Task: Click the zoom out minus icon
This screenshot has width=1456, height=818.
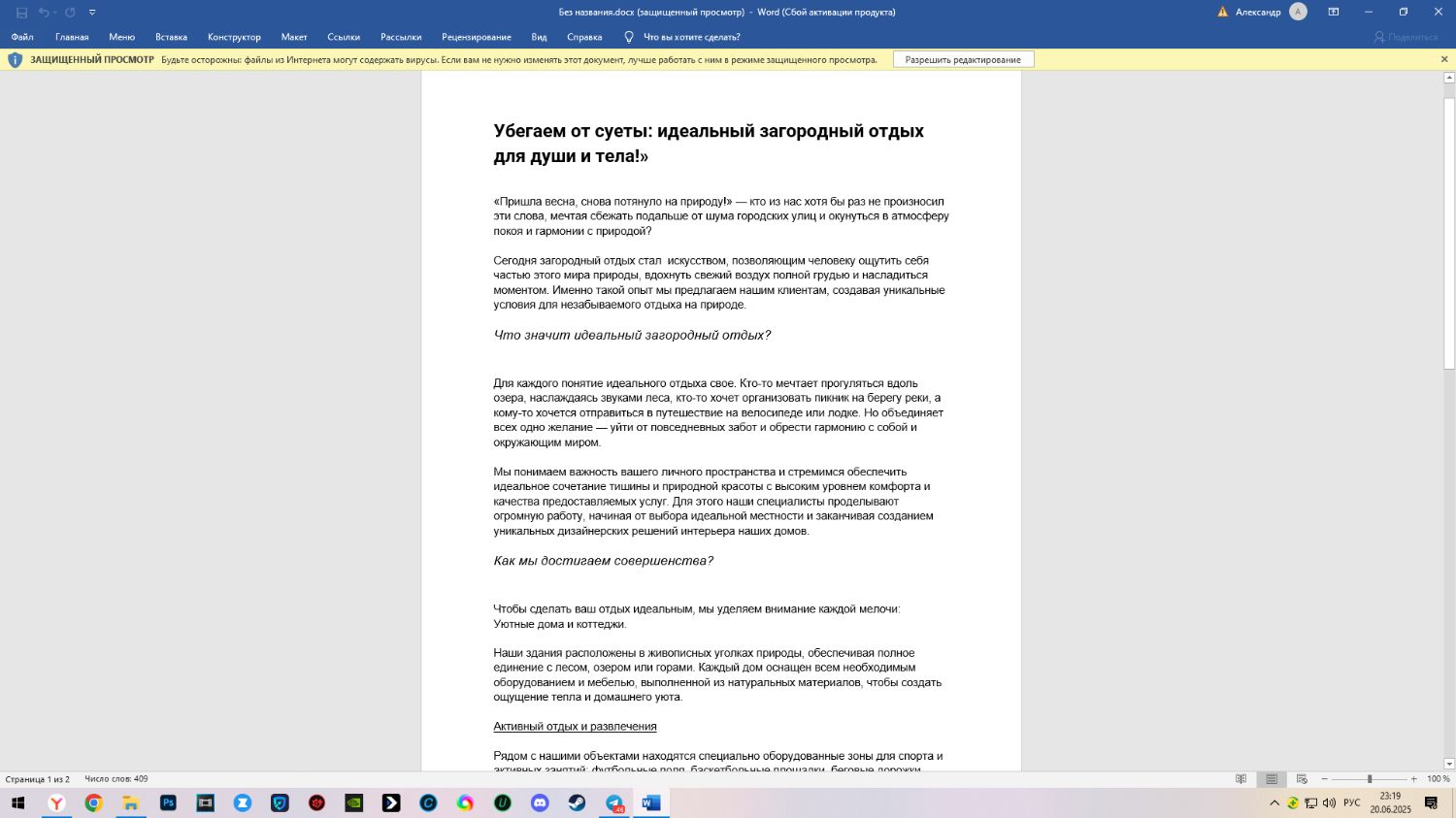Action: (1325, 779)
